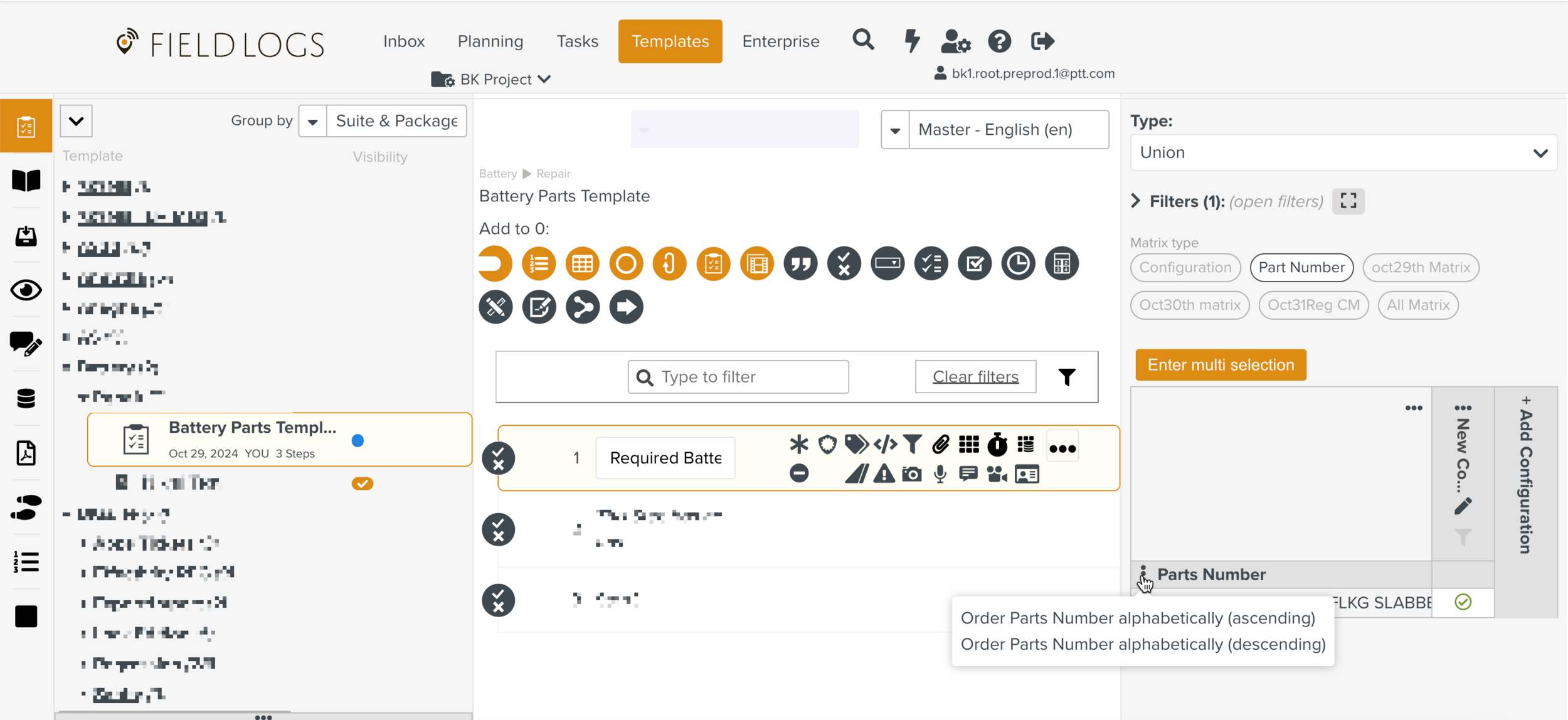The width and height of the screenshot is (1568, 720).
Task: Click the camera icon on step 1
Action: [911, 474]
